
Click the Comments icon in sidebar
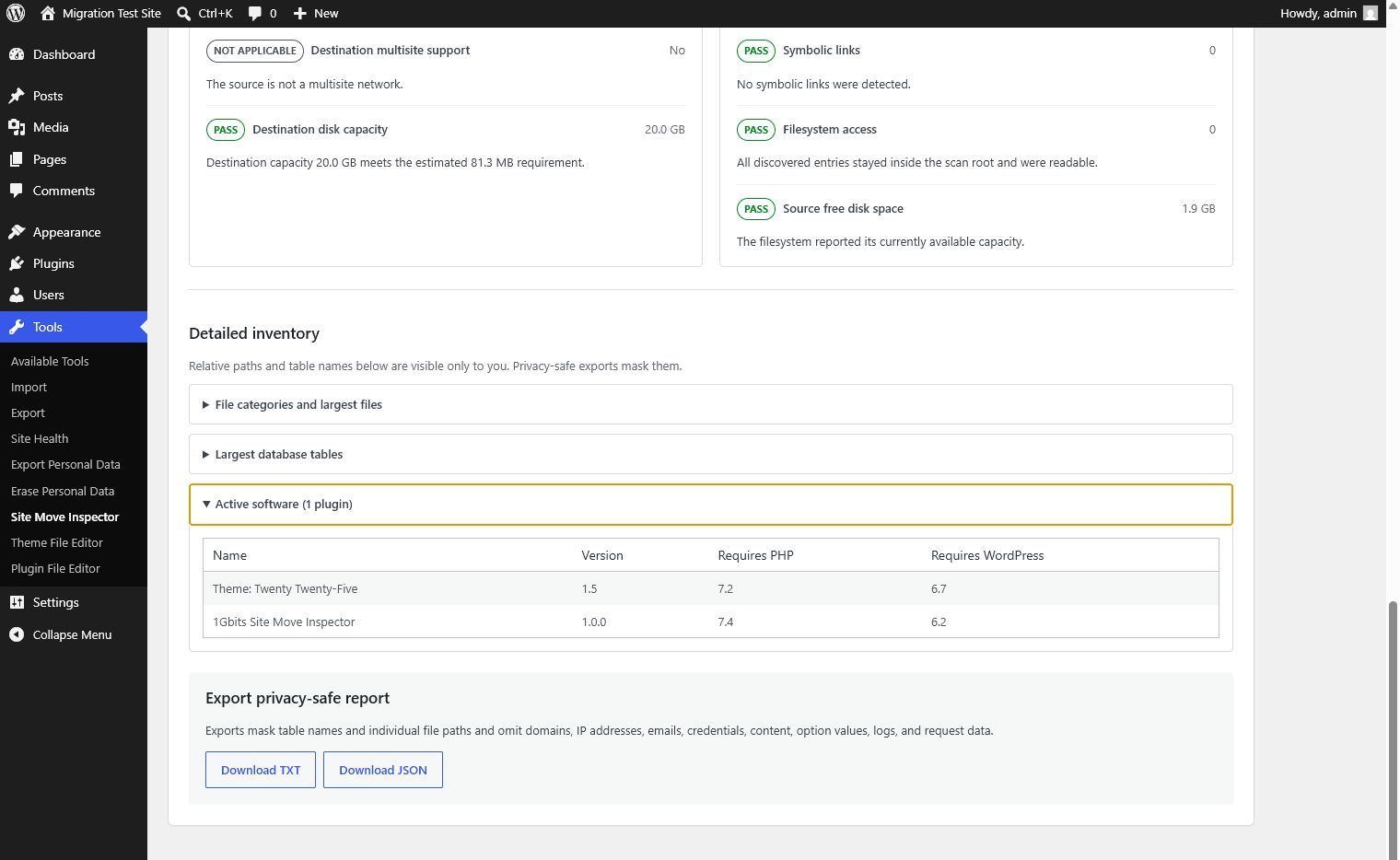[17, 191]
